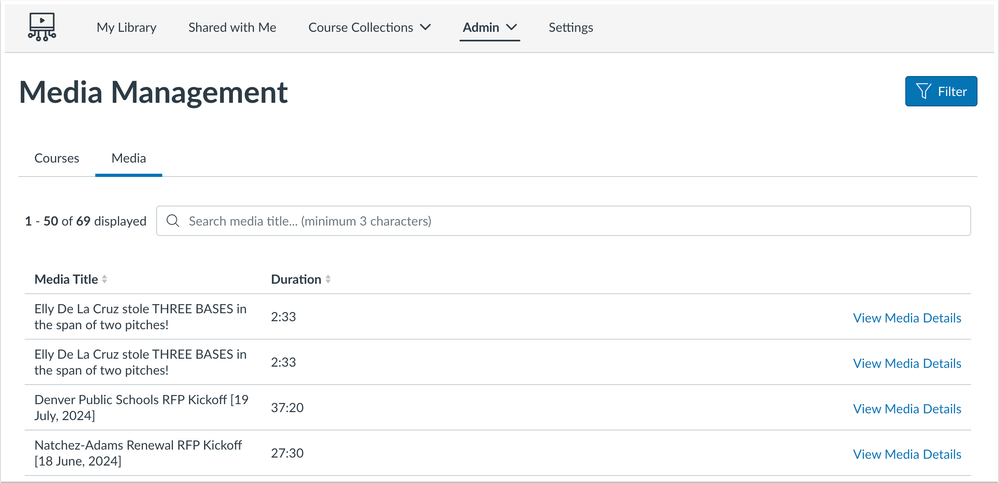
Task: View Media Details for Denver Public Schools video
Action: pyautogui.click(x=906, y=408)
